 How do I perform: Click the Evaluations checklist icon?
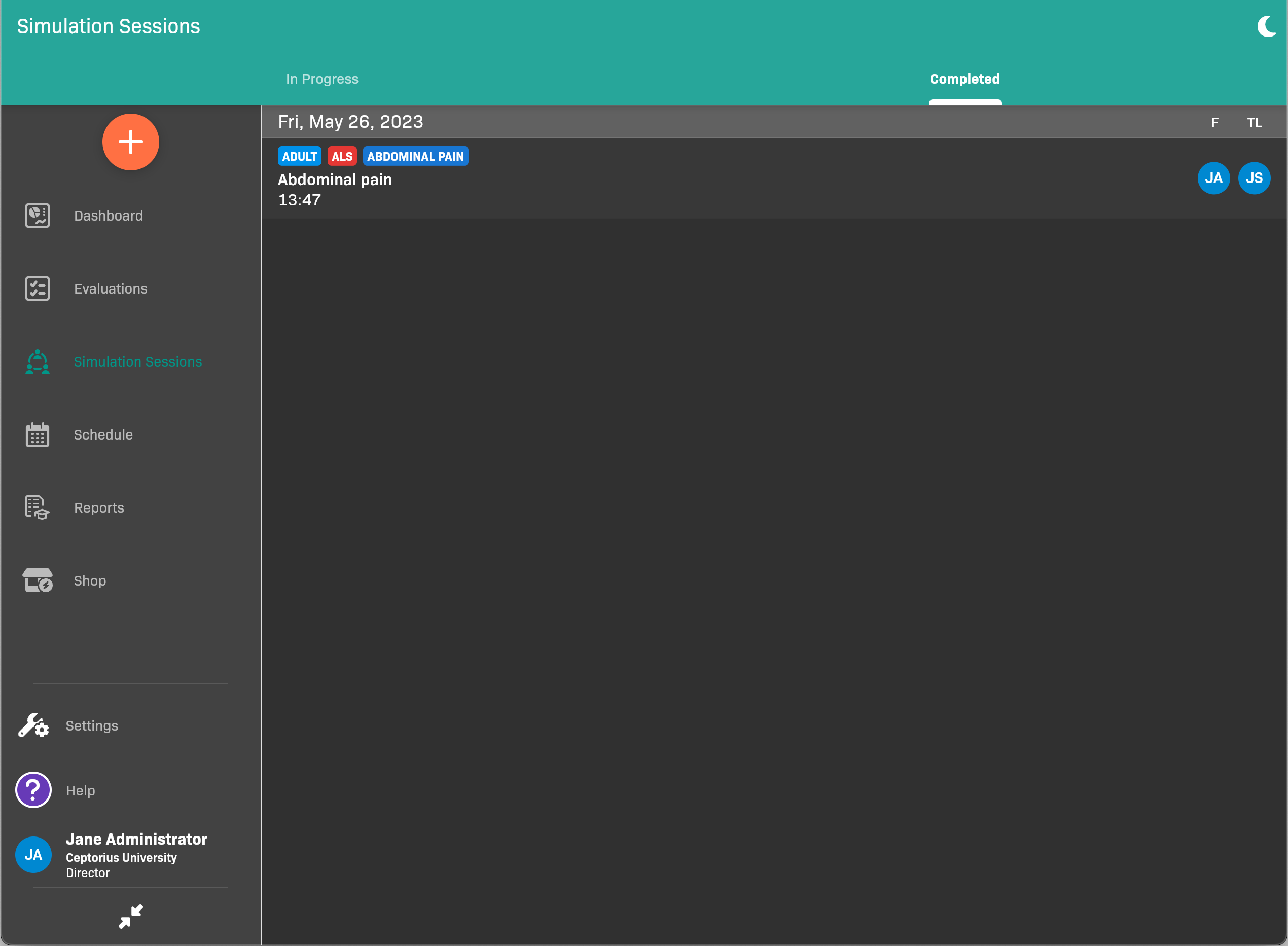(37, 288)
